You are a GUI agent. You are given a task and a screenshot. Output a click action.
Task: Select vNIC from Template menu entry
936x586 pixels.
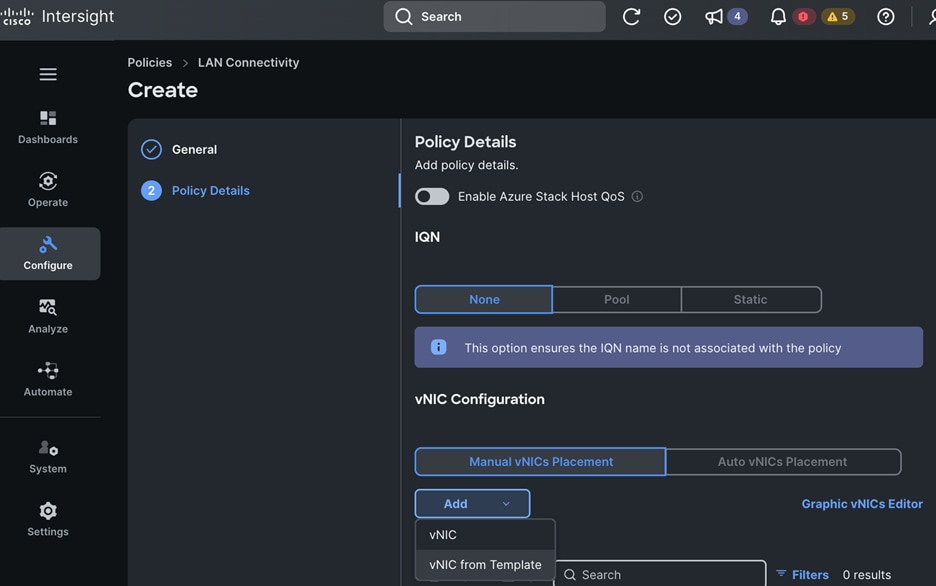[485, 565]
